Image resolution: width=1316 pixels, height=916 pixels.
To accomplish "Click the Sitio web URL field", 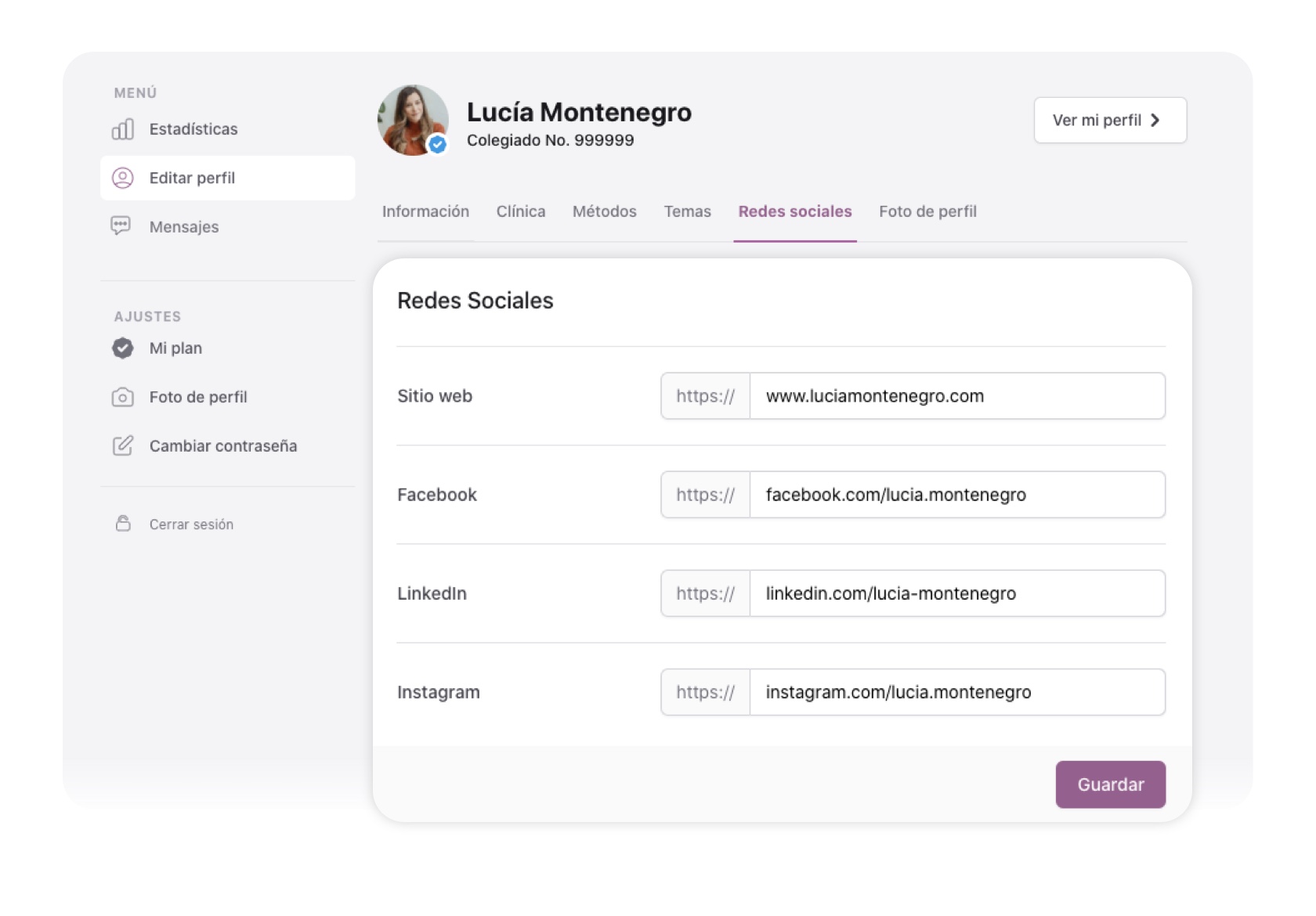I will (957, 396).
